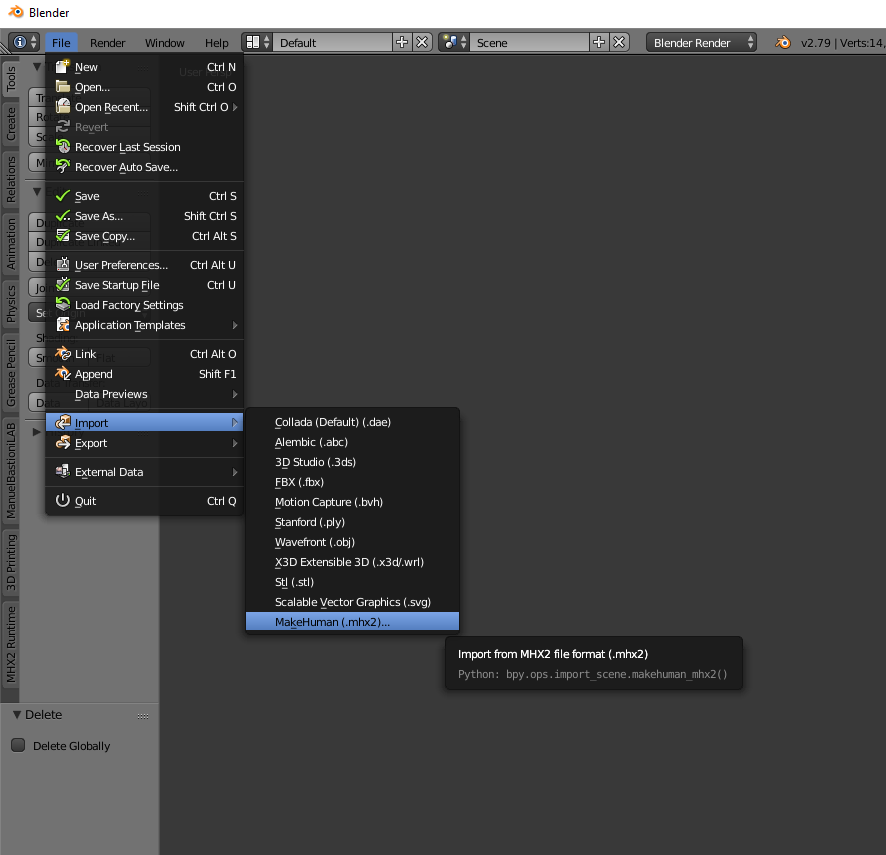886x855 pixels.
Task: Click the Save As icon
Action: [63, 216]
